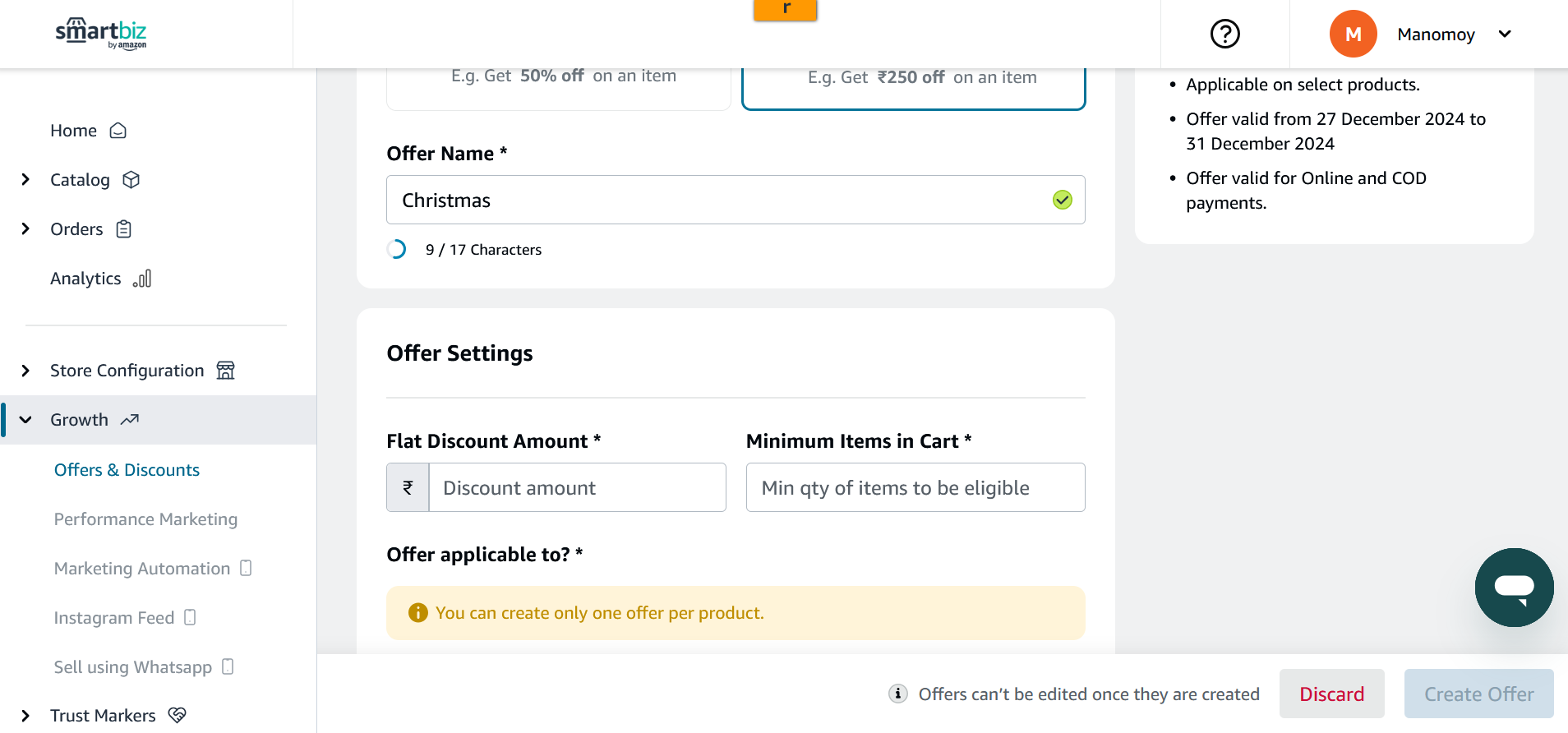
Task: Click the Analytics bar chart icon
Action: (142, 279)
